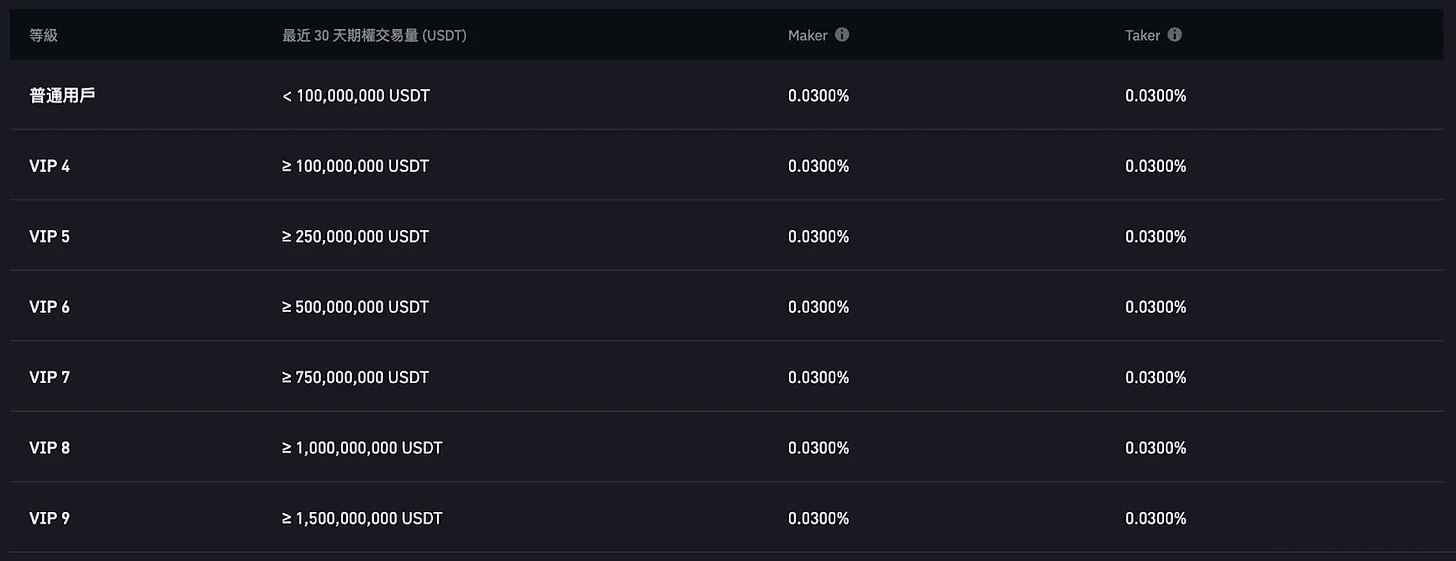This screenshot has width=1456, height=561.
Task: Select the < 100,000,000 USDT volume cell
Action: tap(356, 96)
